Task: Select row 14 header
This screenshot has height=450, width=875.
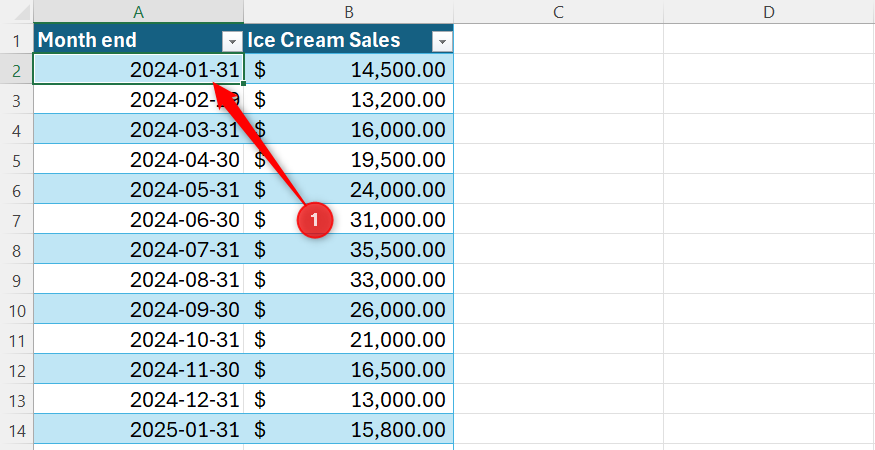Action: coord(17,430)
